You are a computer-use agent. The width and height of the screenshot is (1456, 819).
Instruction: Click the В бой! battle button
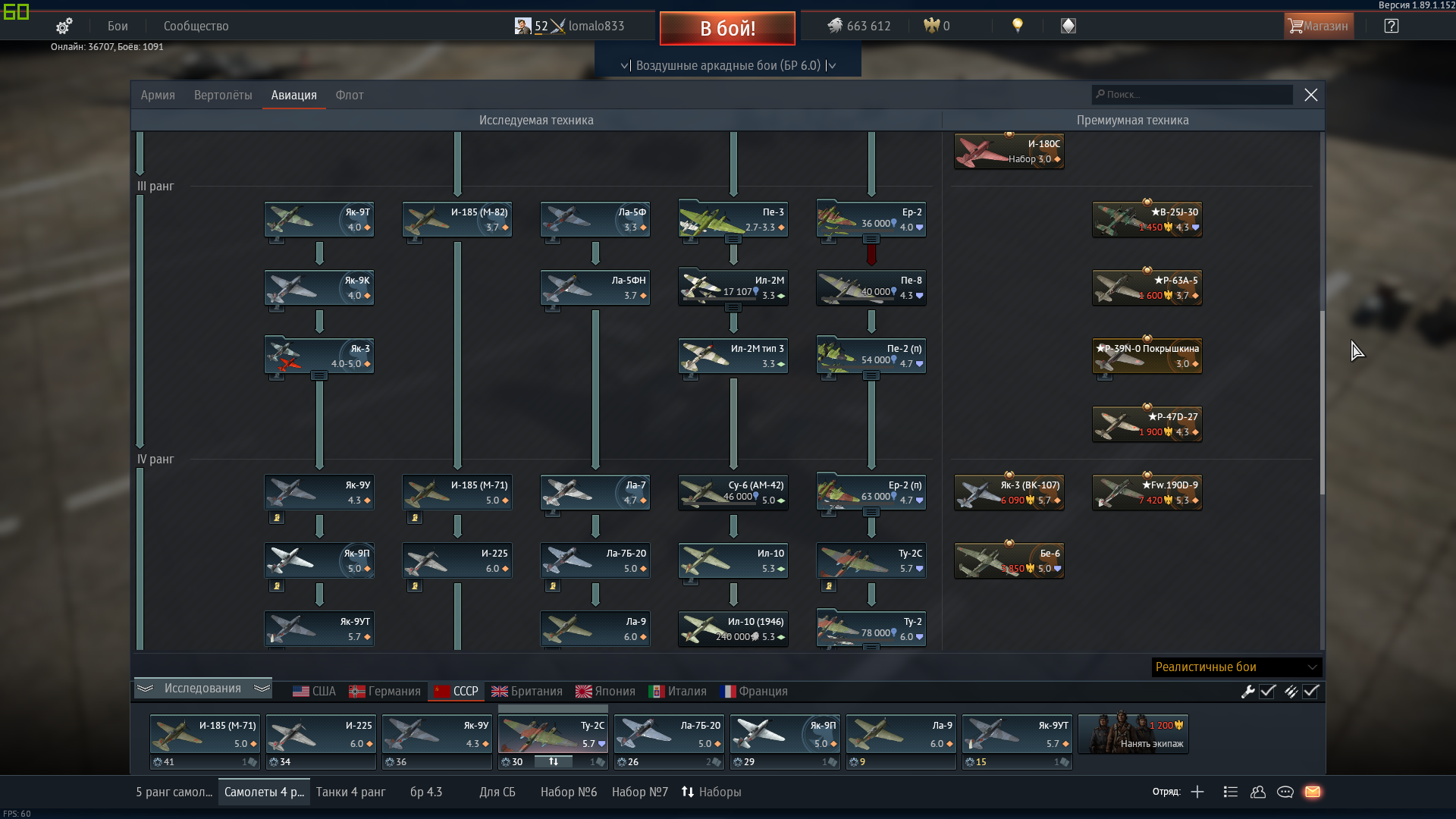(x=727, y=28)
